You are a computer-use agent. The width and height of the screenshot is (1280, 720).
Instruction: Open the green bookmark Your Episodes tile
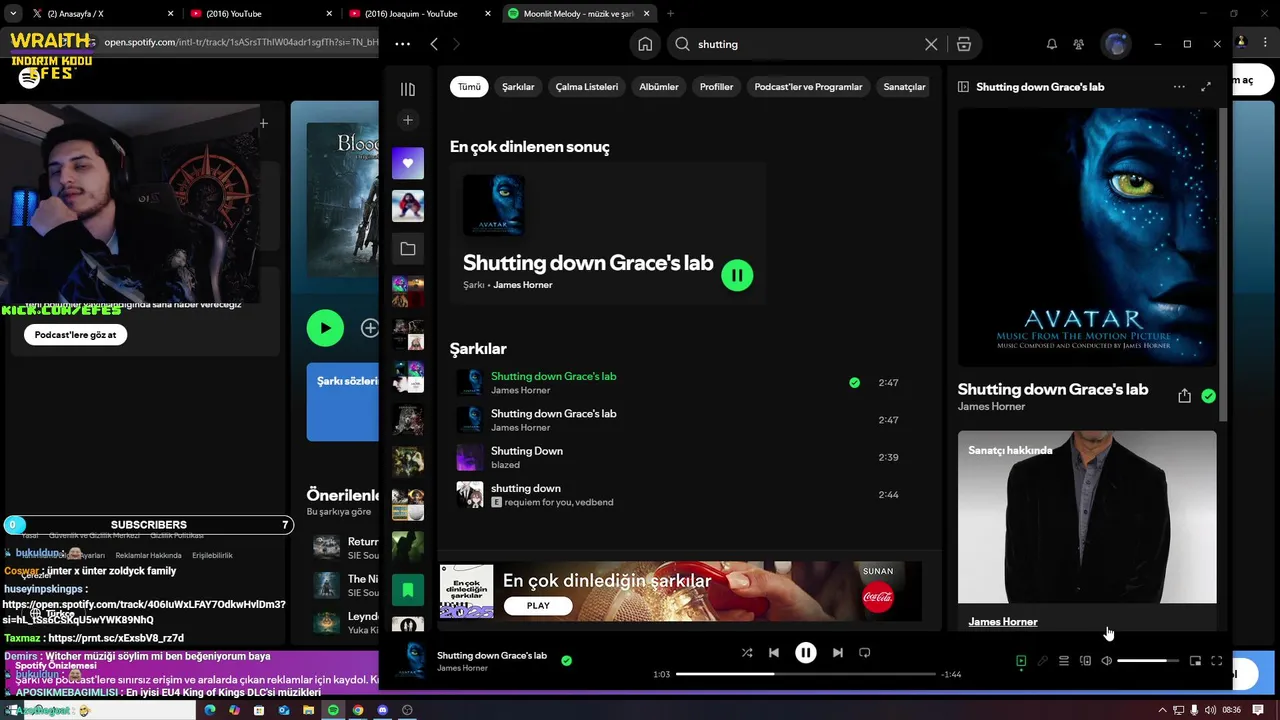[x=408, y=590]
